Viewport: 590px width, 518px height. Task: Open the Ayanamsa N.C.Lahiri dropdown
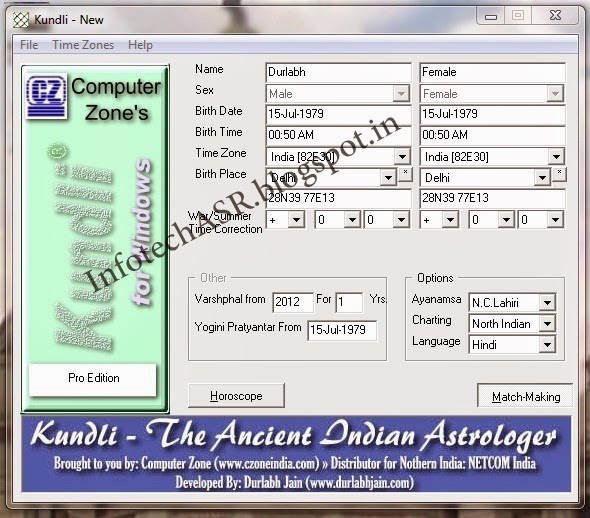point(547,302)
